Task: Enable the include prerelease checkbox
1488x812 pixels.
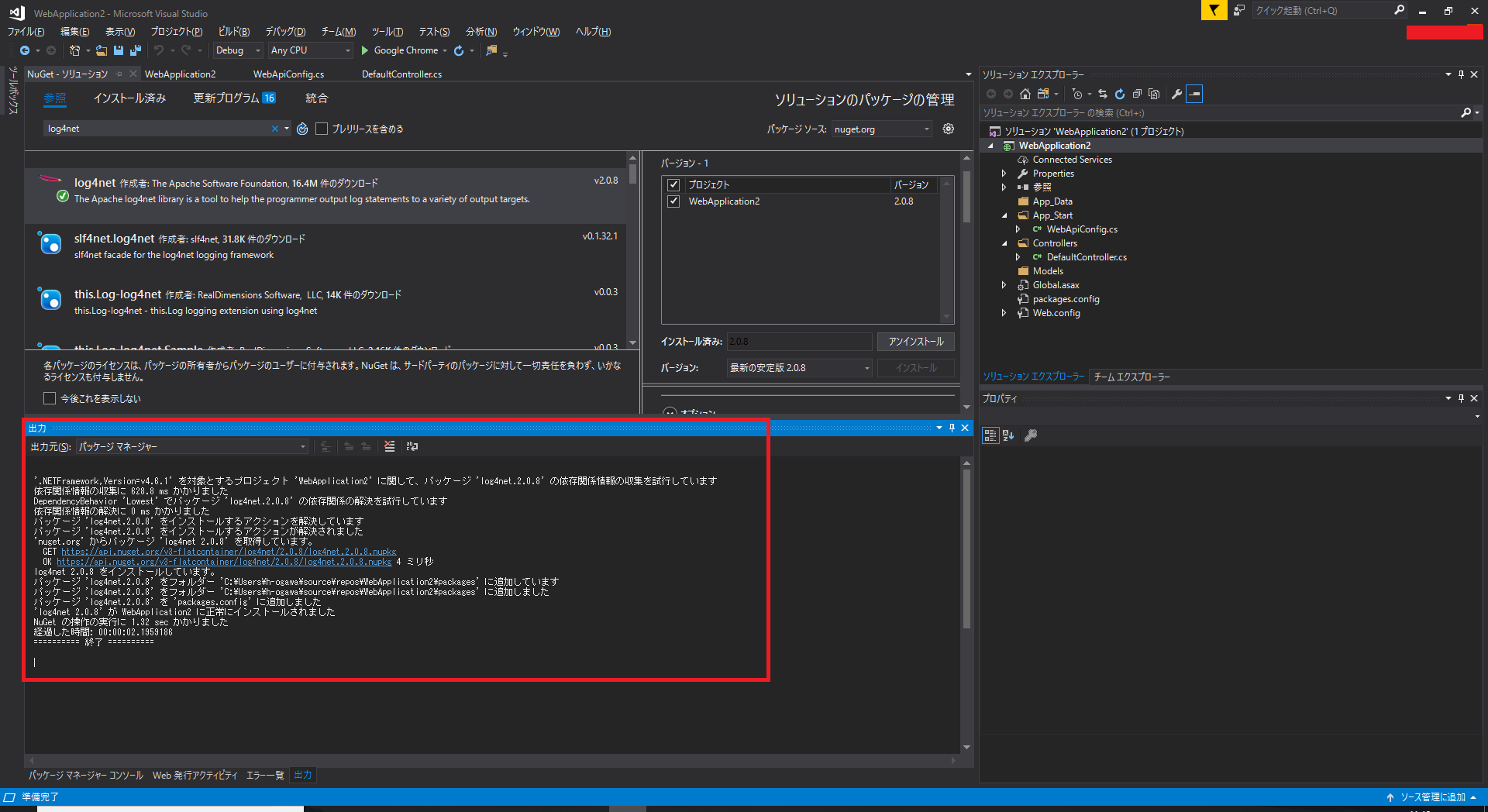Action: (322, 129)
